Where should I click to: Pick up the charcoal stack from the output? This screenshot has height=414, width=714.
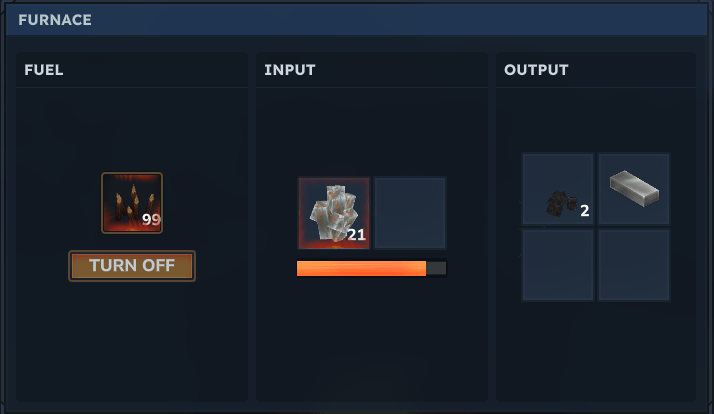click(x=558, y=189)
